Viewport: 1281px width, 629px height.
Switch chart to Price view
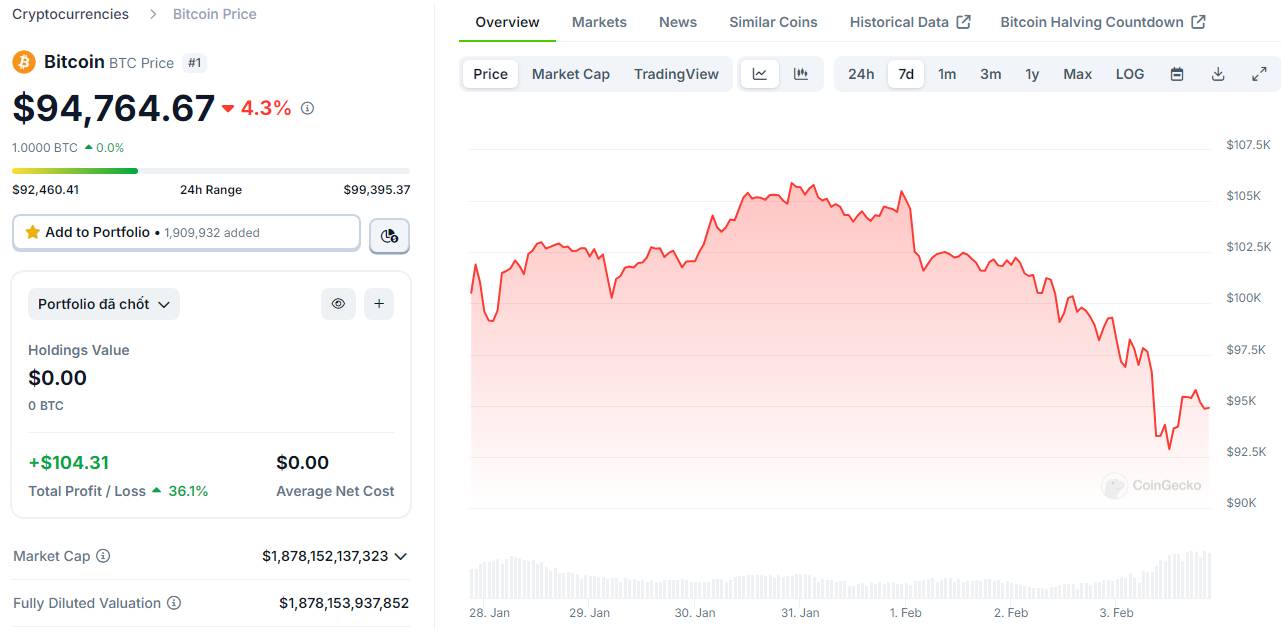(x=490, y=74)
